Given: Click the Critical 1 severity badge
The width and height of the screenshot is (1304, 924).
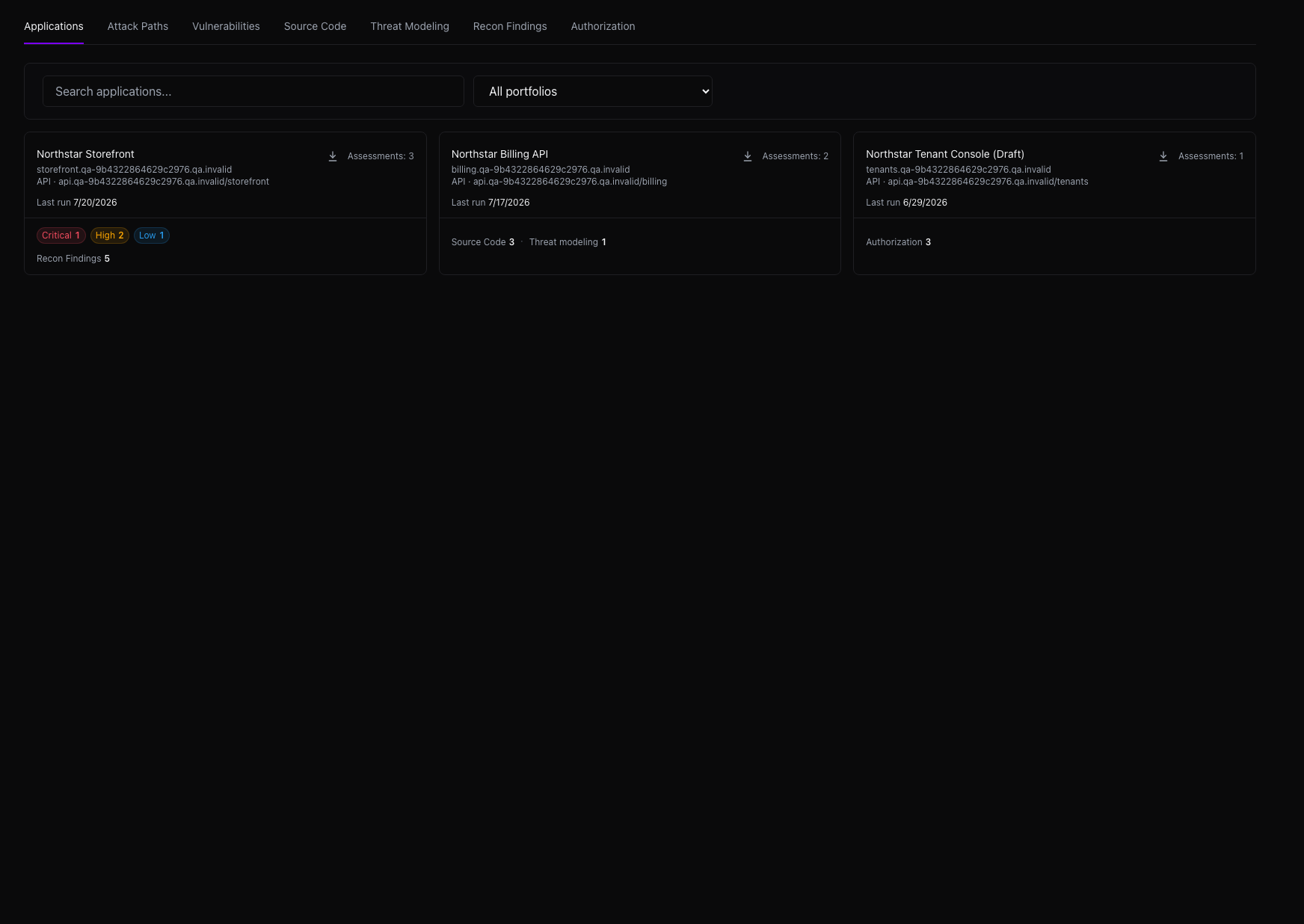Looking at the screenshot, I should [61, 235].
